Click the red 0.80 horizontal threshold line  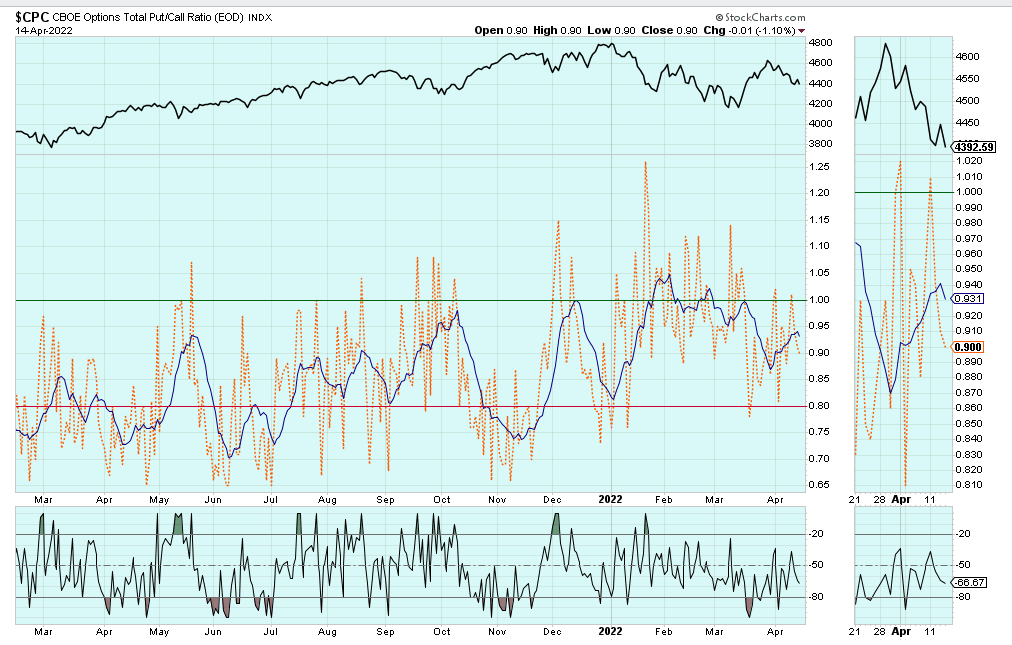400,406
